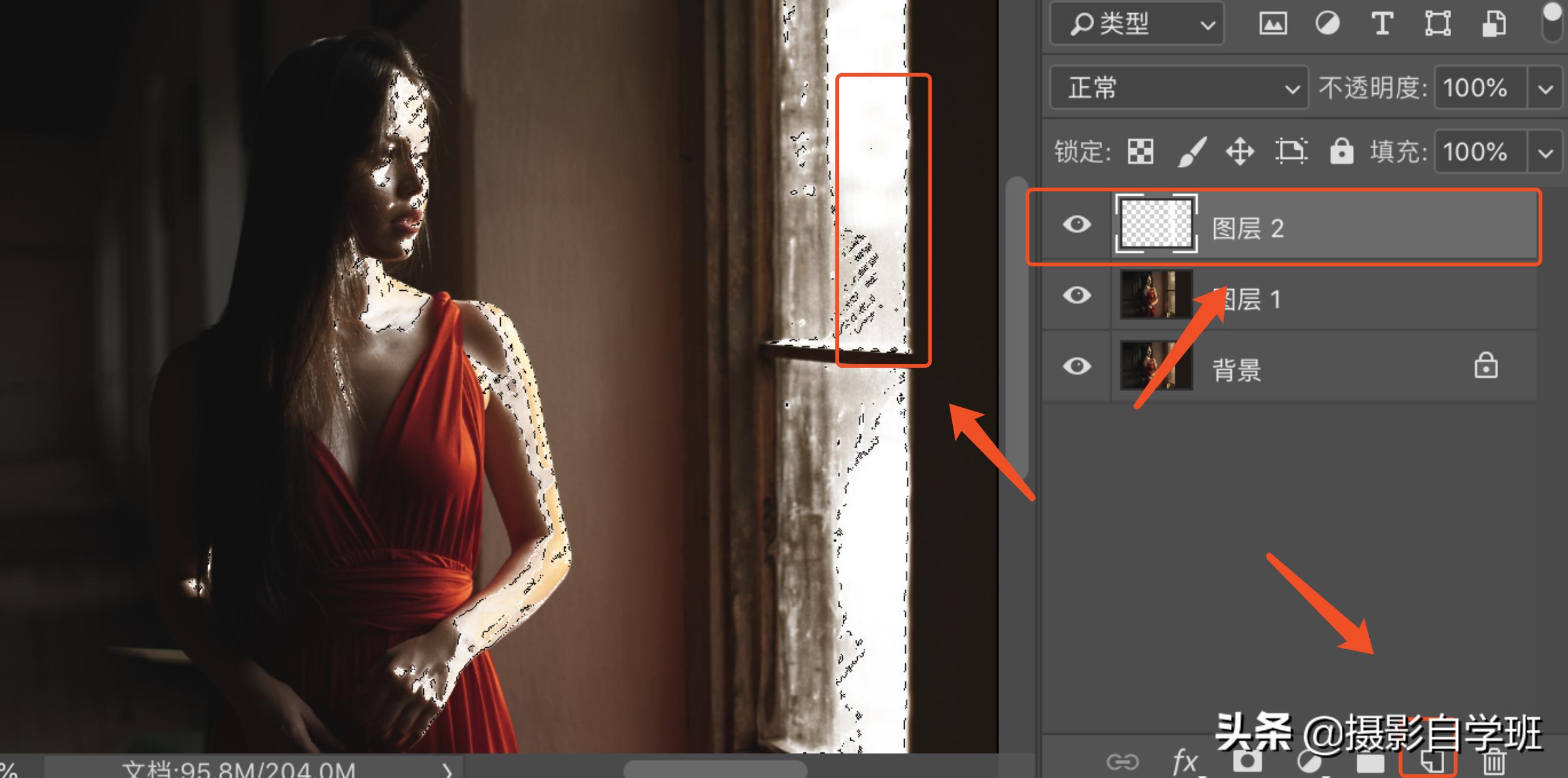Click the adjustment layer filter icon

click(x=1327, y=24)
